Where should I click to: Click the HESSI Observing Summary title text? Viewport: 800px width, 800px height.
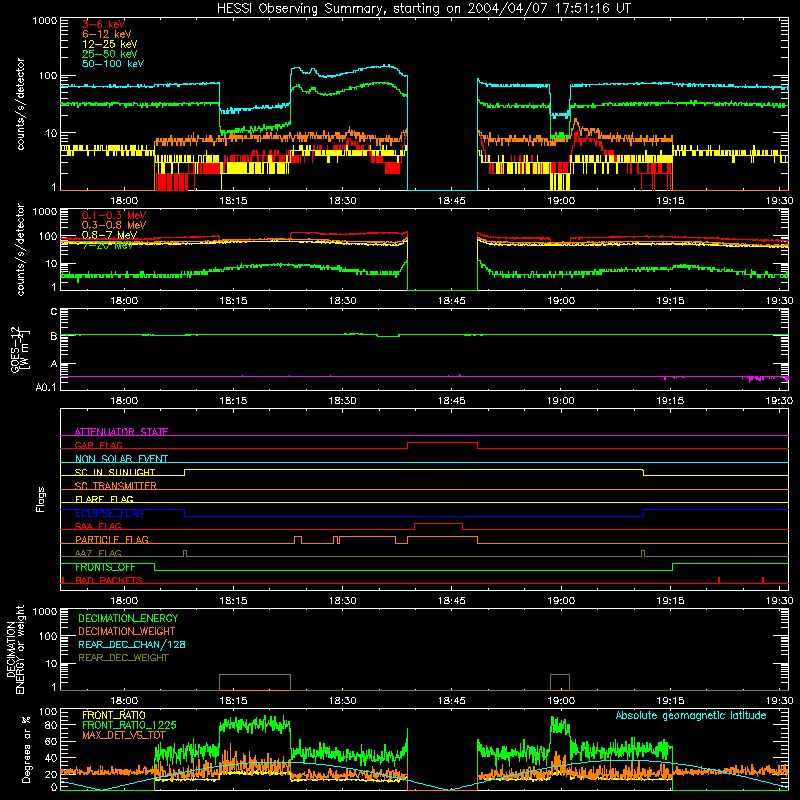coord(423,9)
